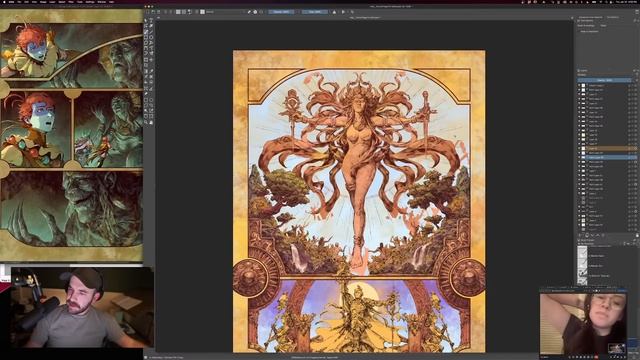This screenshot has width=640, height=360.
Task: Click the foreground/background color selector
Action: [x=189, y=12]
